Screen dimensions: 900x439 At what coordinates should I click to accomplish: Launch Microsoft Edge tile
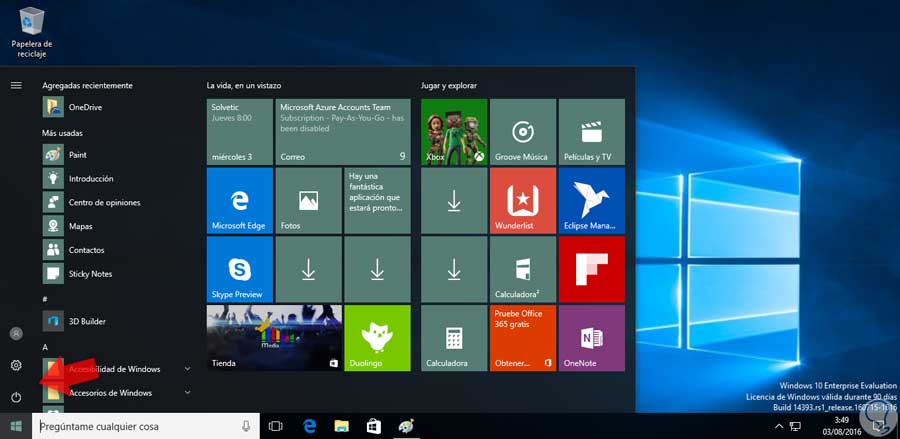pyautogui.click(x=240, y=201)
